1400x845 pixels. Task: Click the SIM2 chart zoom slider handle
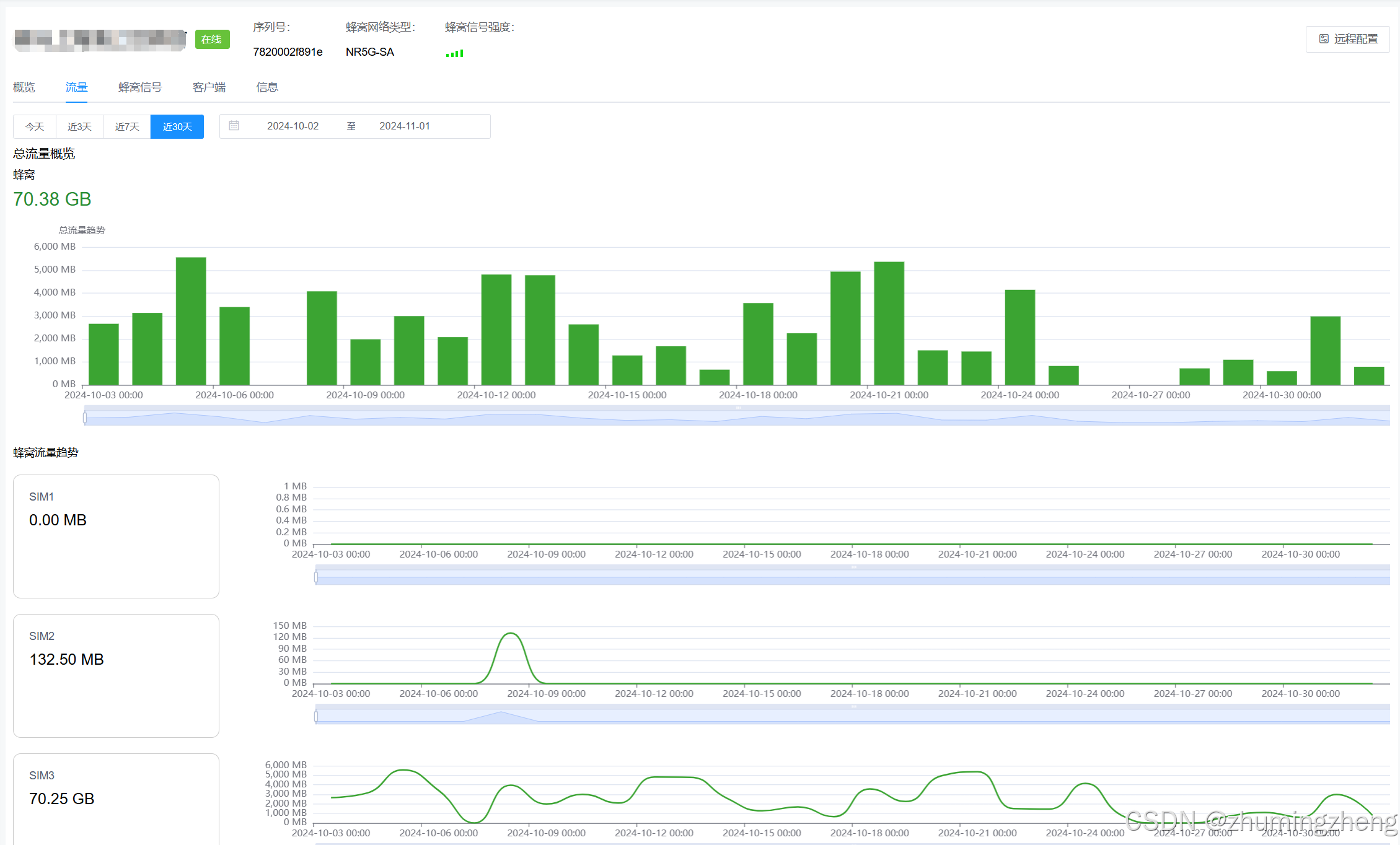[x=316, y=716]
